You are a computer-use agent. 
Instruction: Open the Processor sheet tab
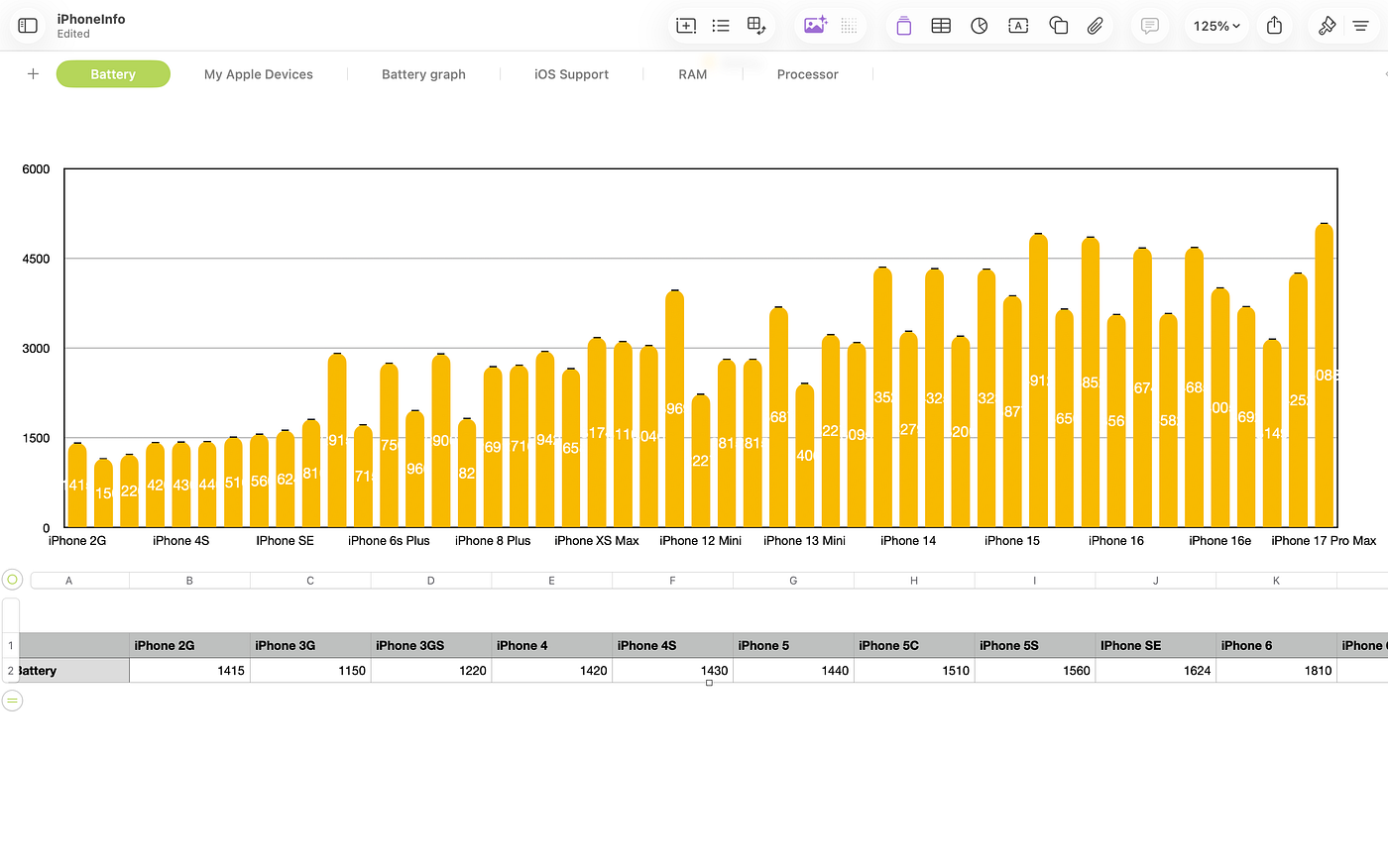tap(808, 74)
